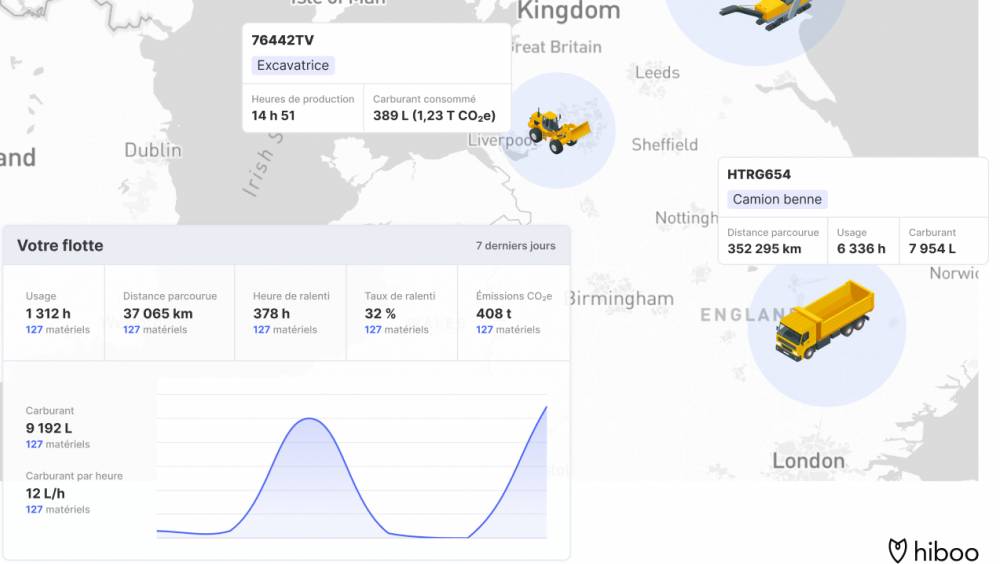Select the yellow dump truck map marker
The height and width of the screenshot is (564, 1000).
(x=825, y=320)
